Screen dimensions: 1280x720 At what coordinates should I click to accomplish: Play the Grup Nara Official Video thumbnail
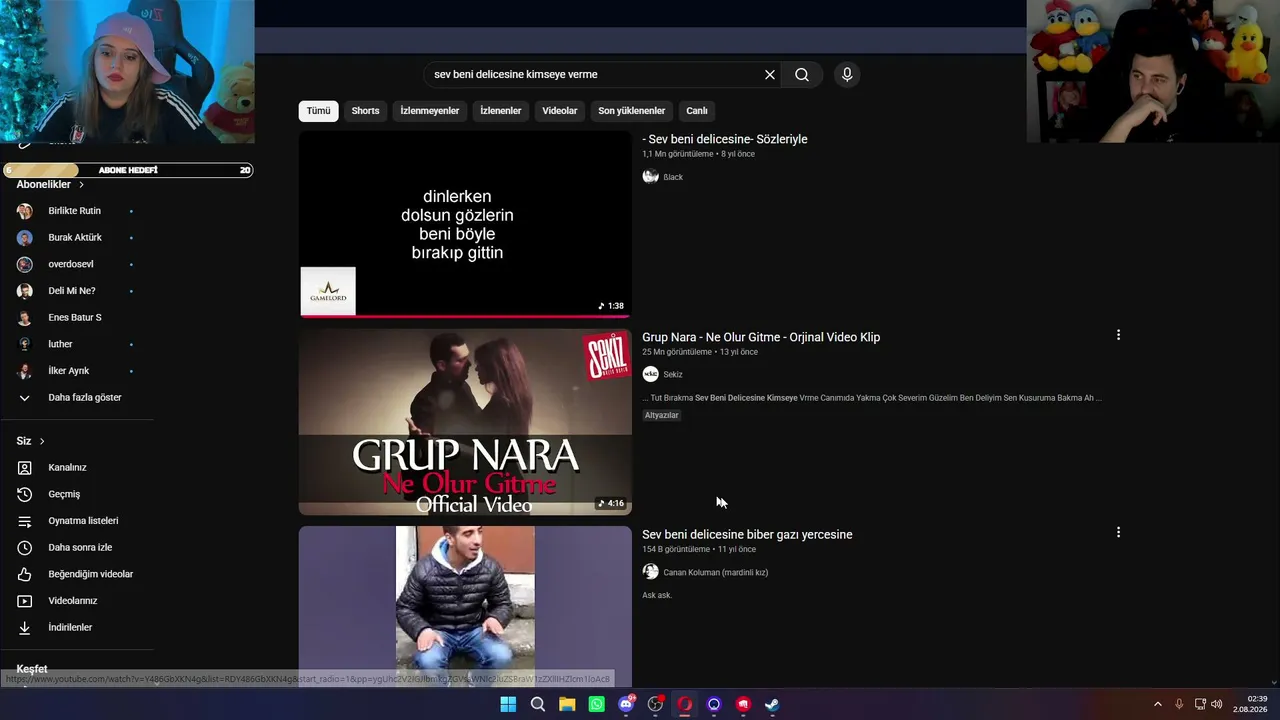[465, 422]
